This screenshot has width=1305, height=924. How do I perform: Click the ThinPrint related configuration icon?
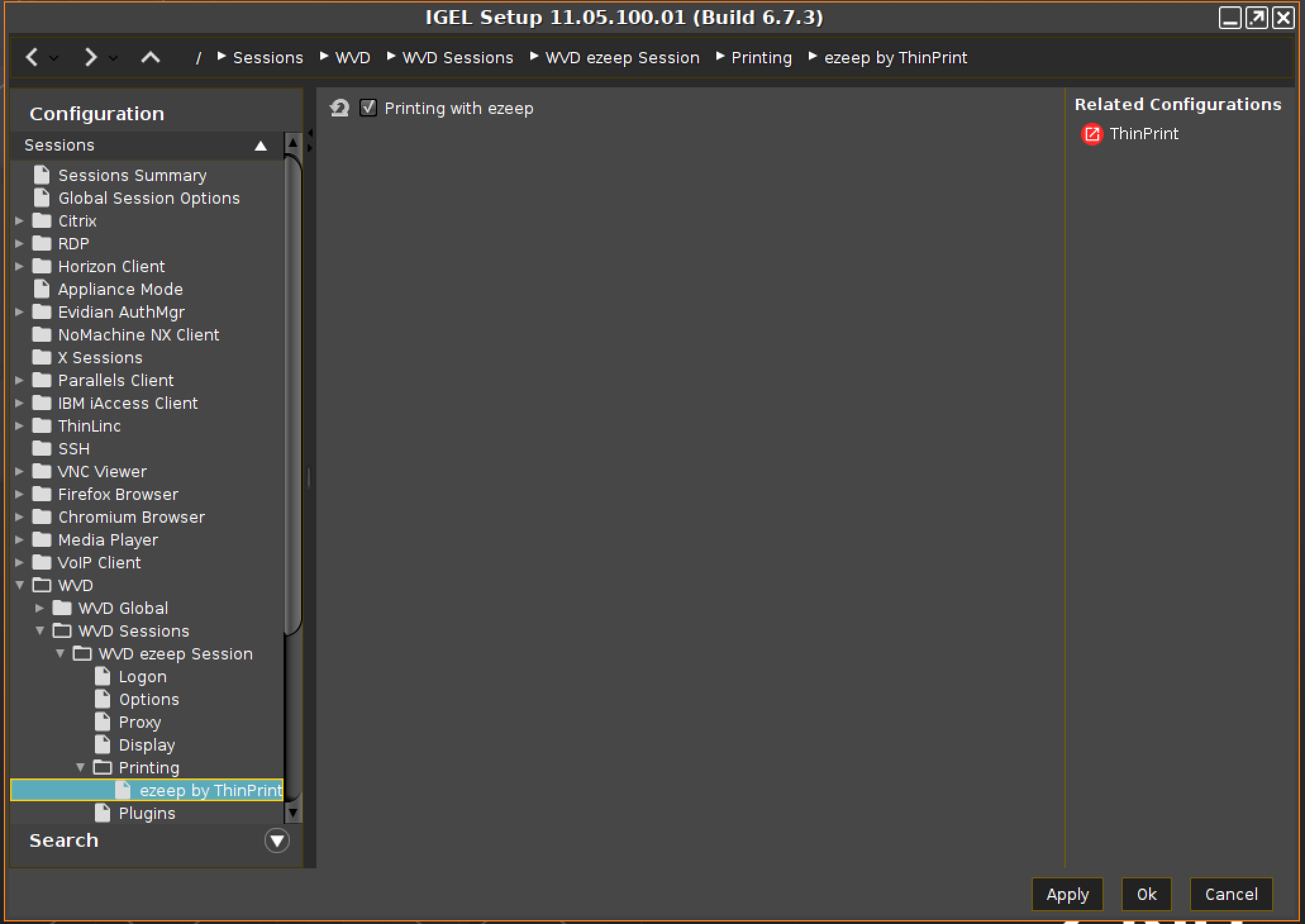(x=1093, y=133)
